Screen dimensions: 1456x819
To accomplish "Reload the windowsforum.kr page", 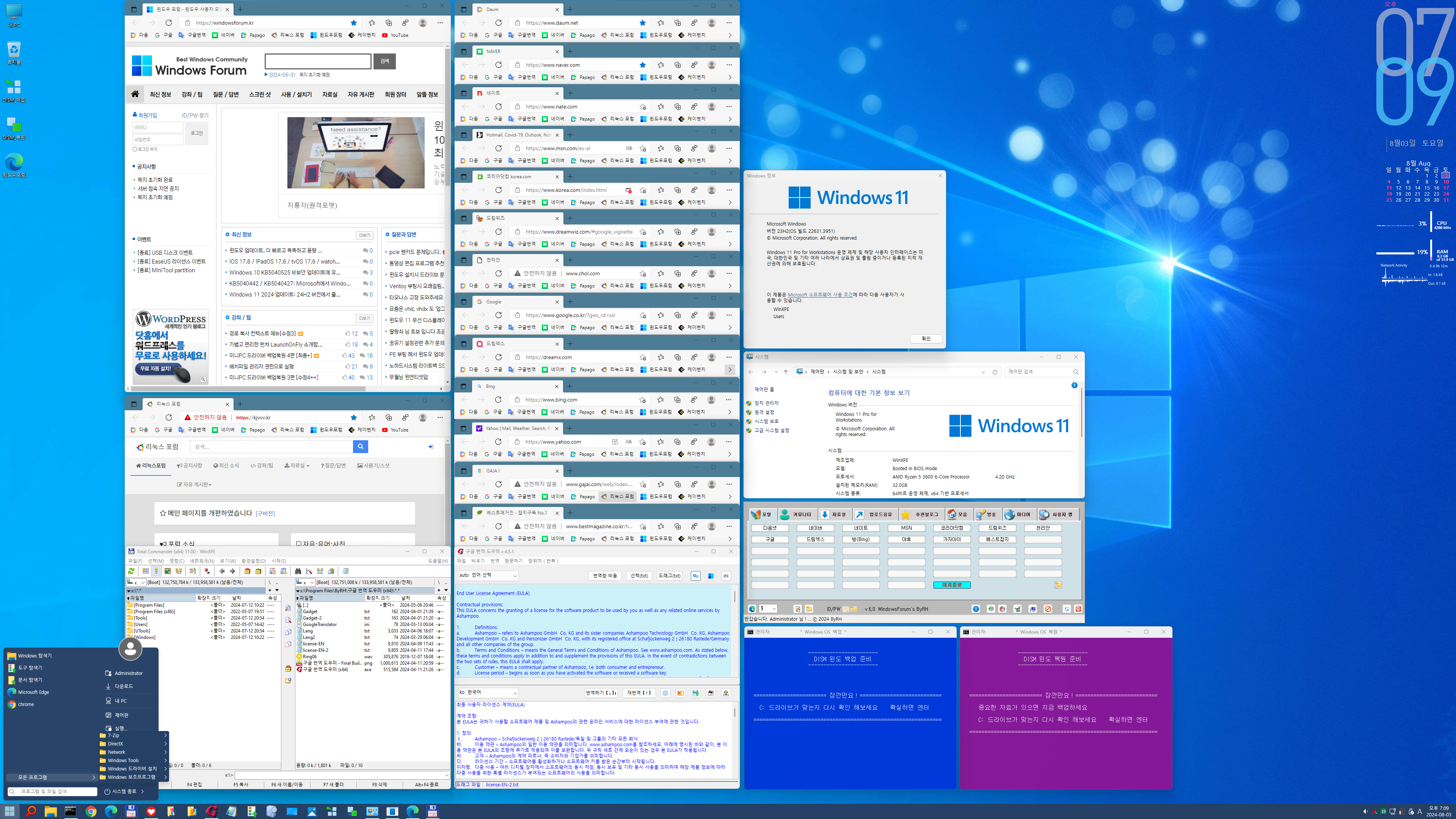I will coord(168,23).
